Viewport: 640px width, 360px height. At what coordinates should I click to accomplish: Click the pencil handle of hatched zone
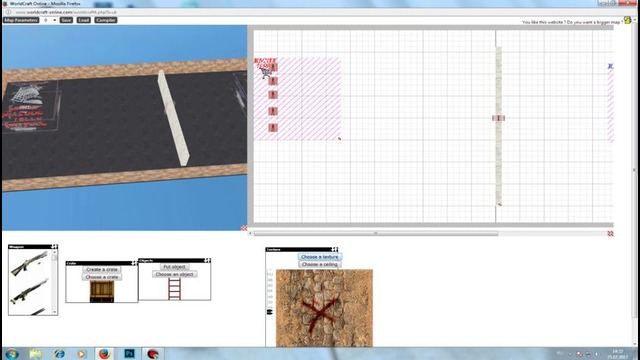339,139
